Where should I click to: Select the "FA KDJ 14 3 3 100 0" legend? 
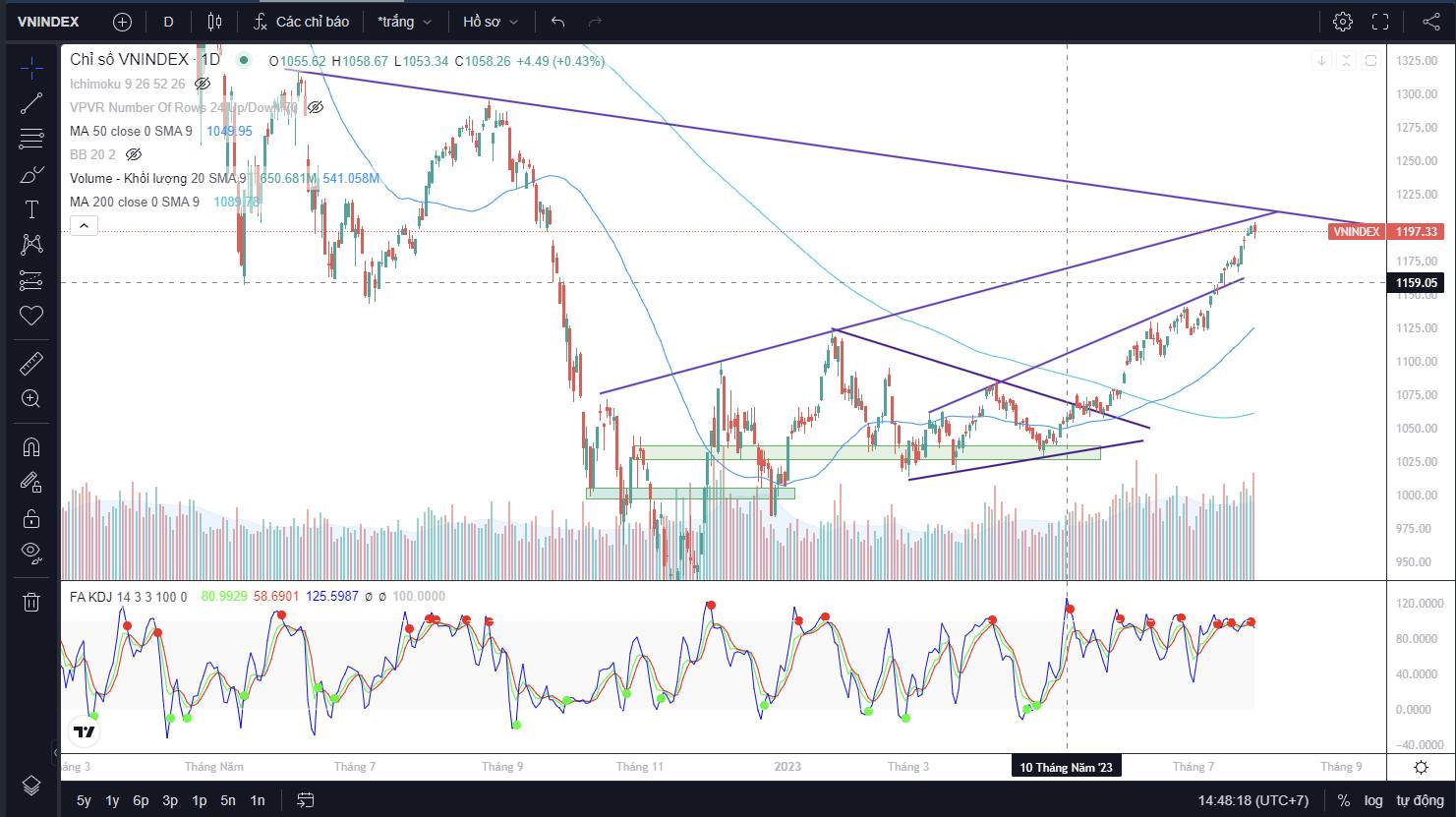click(128, 596)
